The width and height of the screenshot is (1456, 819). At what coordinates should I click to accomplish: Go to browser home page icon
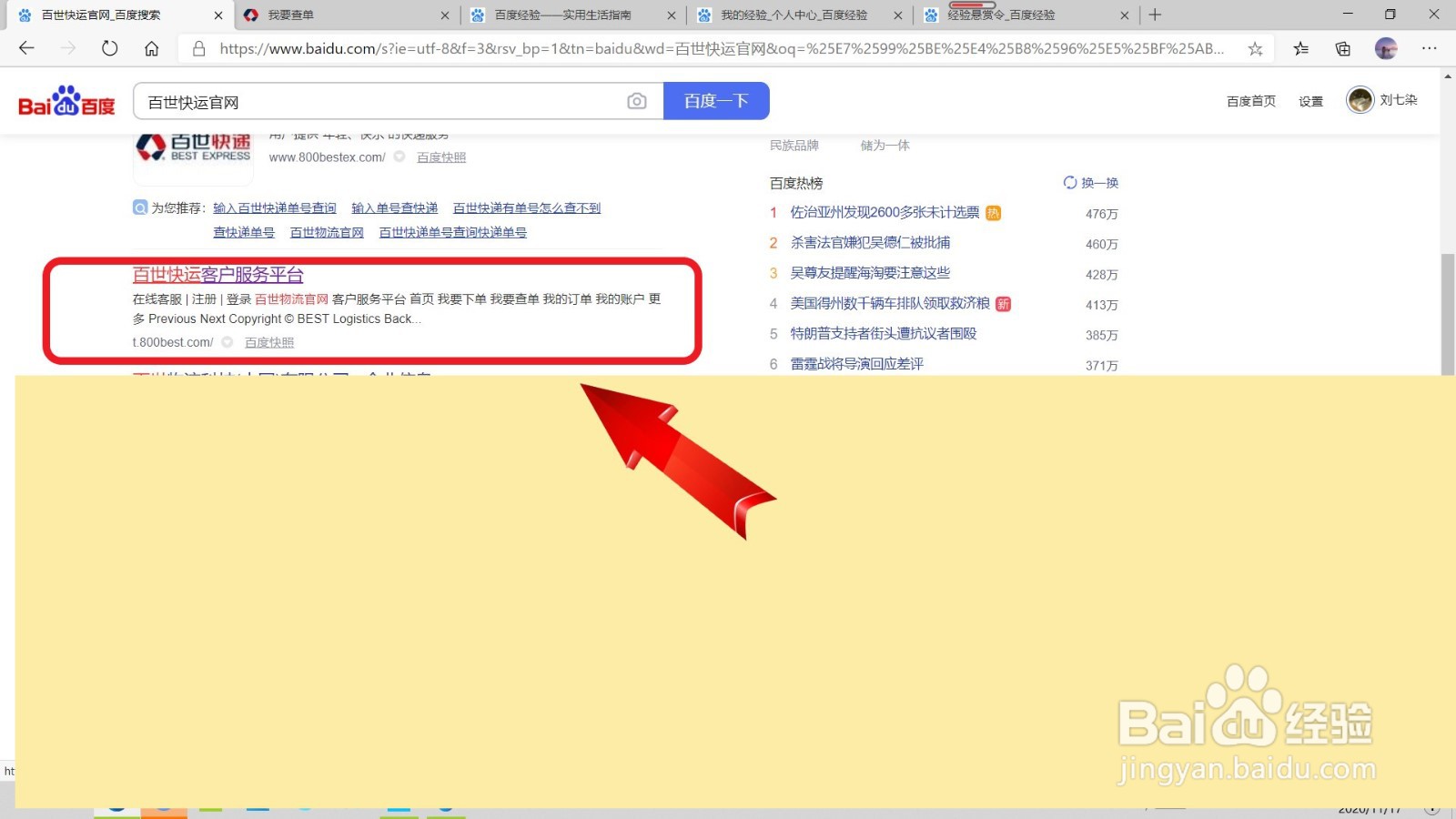click(152, 48)
